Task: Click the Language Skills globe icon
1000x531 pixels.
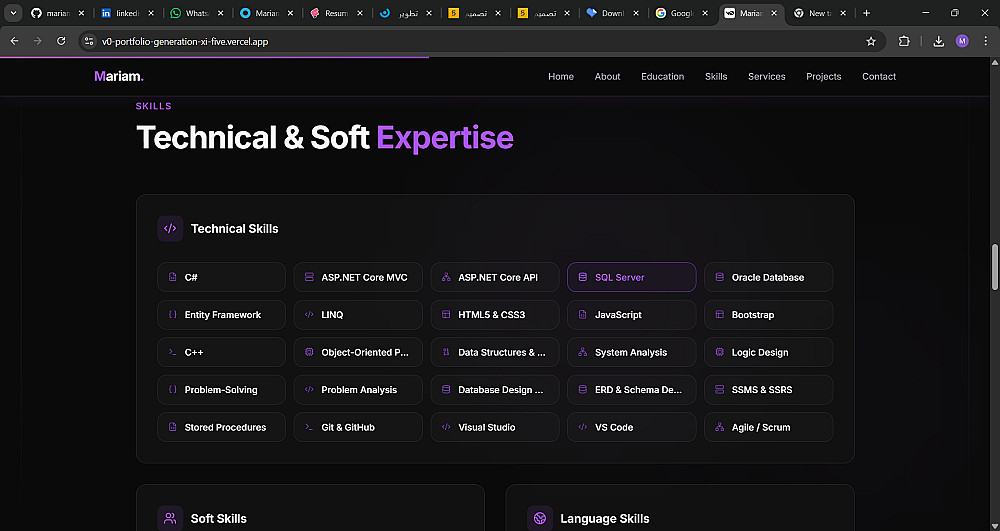Action: click(x=540, y=518)
